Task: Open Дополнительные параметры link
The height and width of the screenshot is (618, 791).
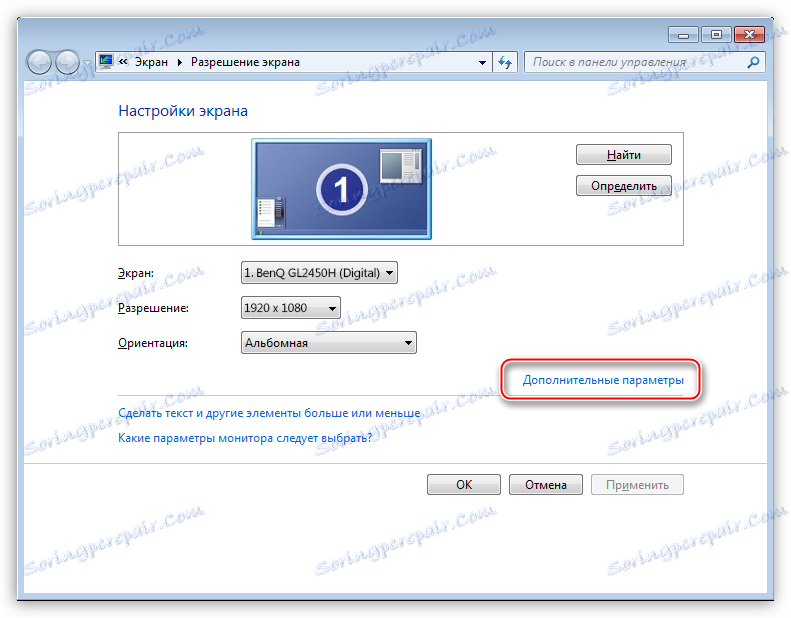Action: (603, 380)
